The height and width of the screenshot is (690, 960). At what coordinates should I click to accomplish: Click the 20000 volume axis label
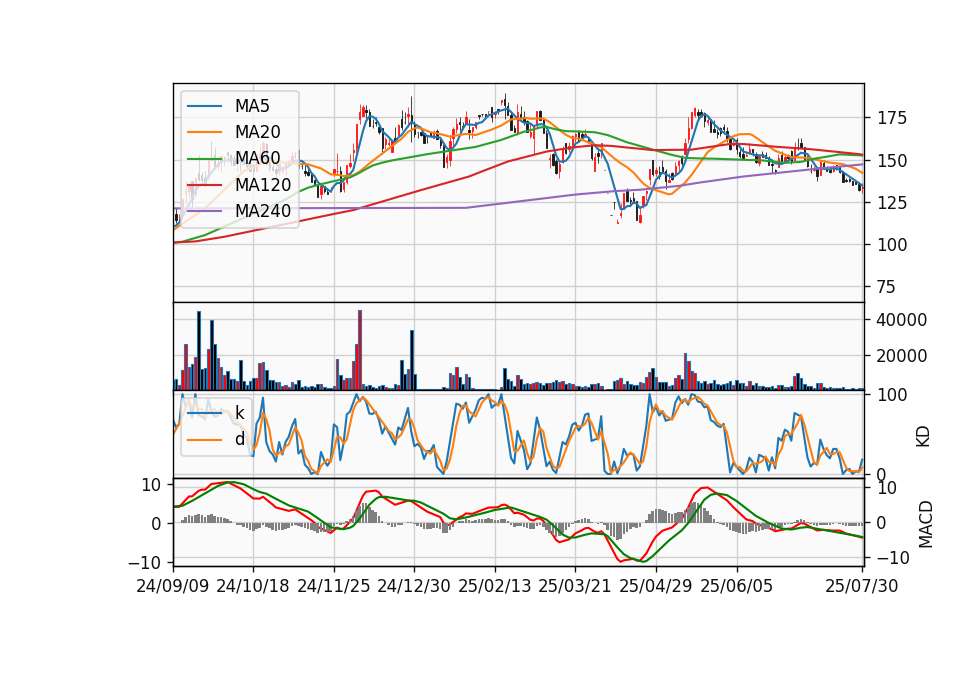click(902, 356)
